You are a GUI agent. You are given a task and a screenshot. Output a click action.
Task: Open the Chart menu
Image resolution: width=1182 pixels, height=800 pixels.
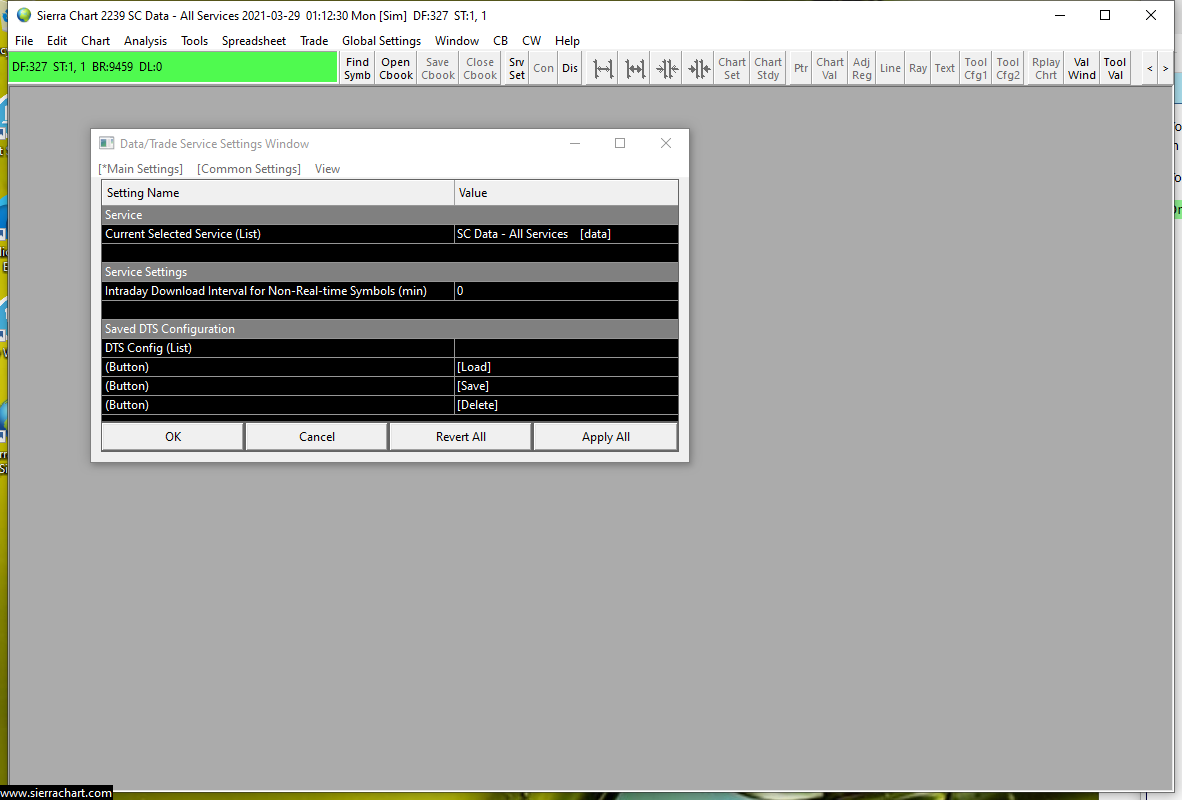coord(96,41)
